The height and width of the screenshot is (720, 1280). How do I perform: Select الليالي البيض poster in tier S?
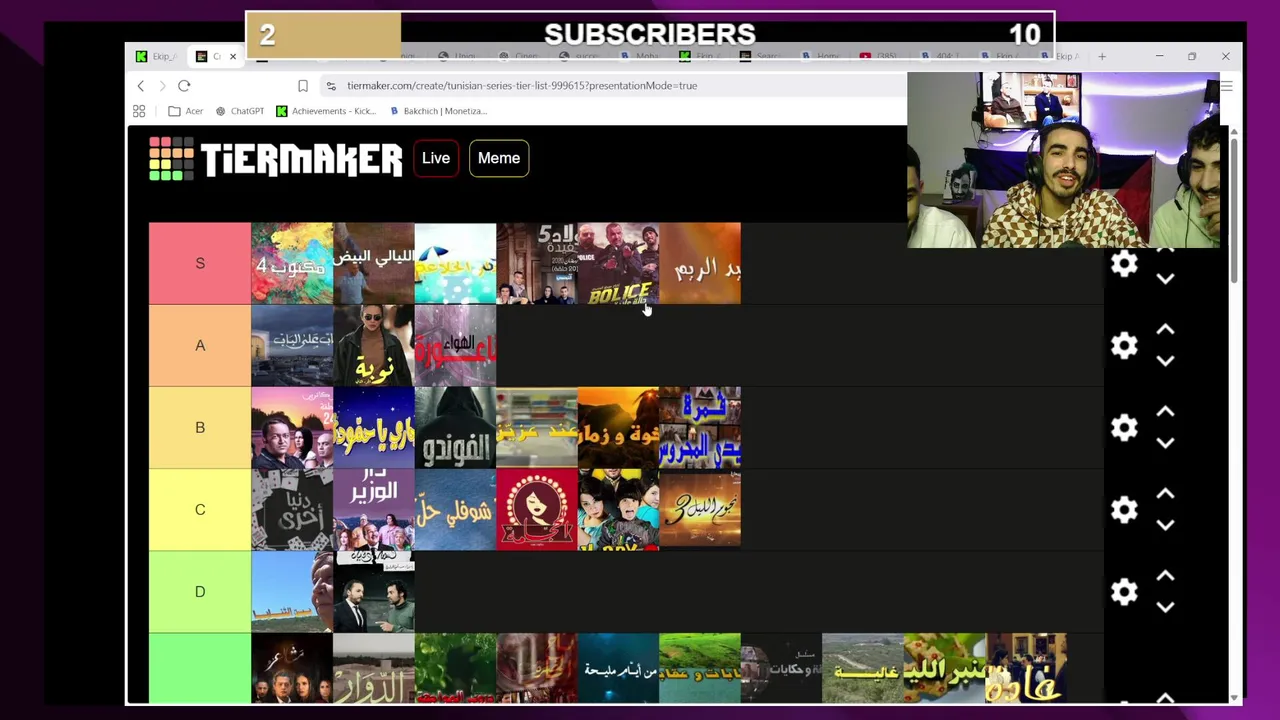pyautogui.click(x=374, y=264)
